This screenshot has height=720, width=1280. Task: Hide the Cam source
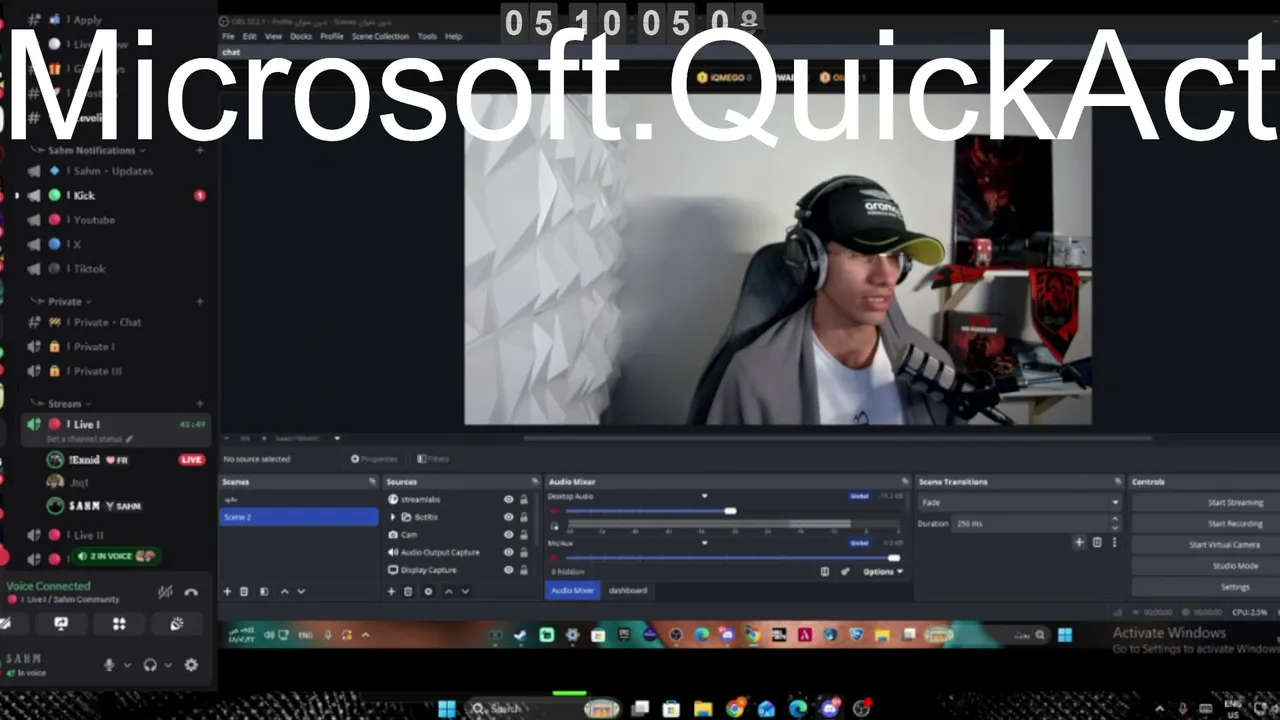(x=508, y=535)
